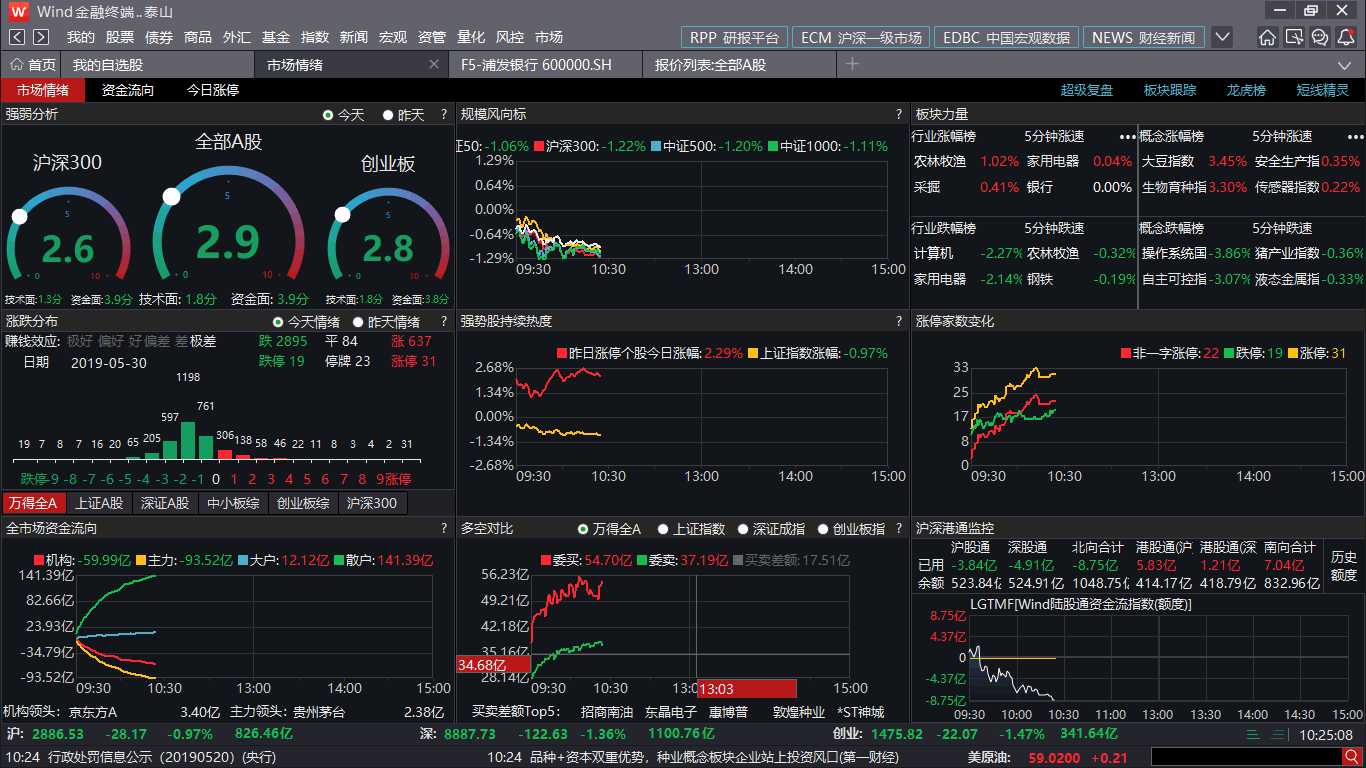Select the 万得全A radio in 多空对比
1366x768 pixels.
pyautogui.click(x=583, y=529)
